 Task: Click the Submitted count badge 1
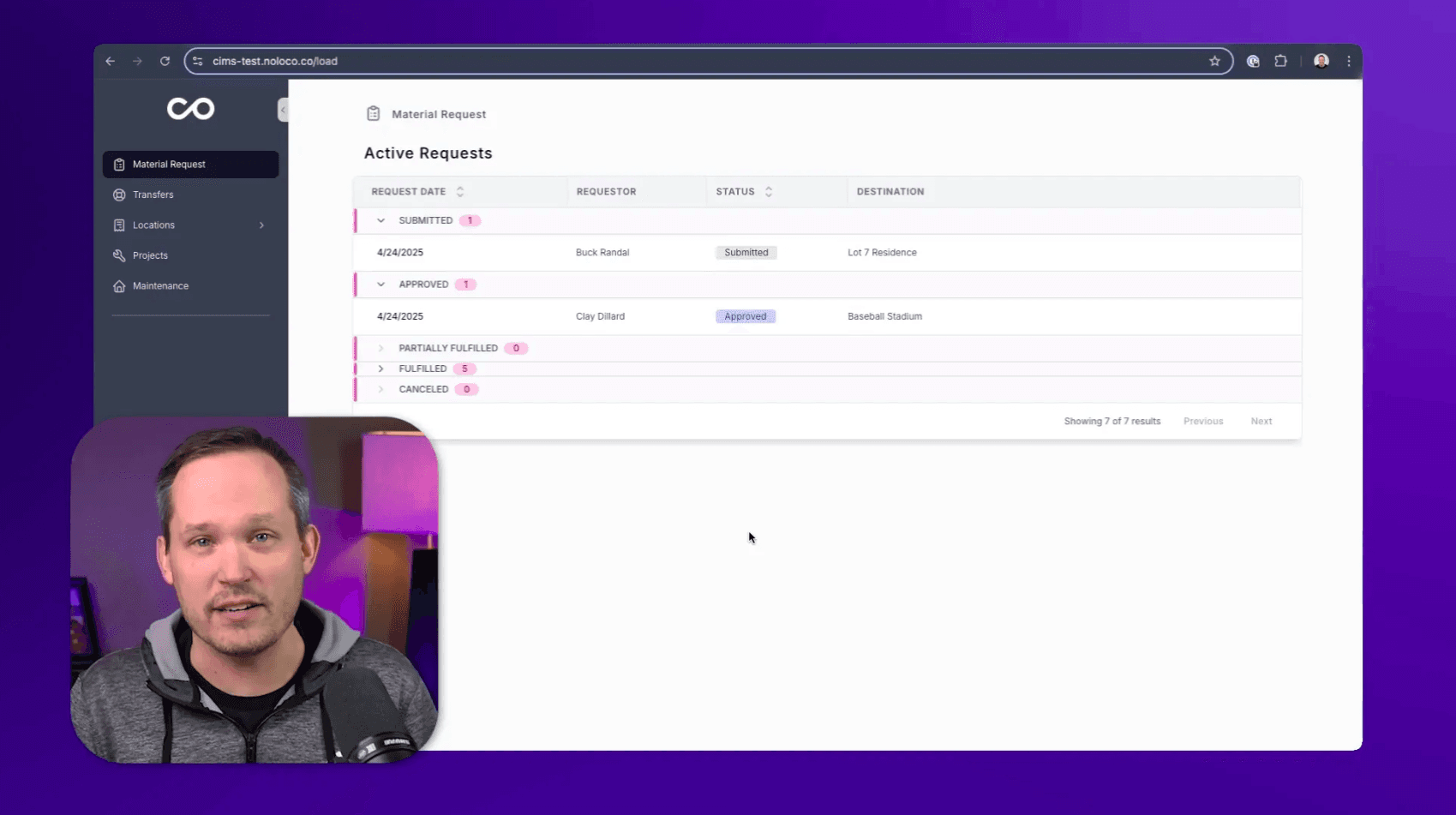[x=470, y=220]
